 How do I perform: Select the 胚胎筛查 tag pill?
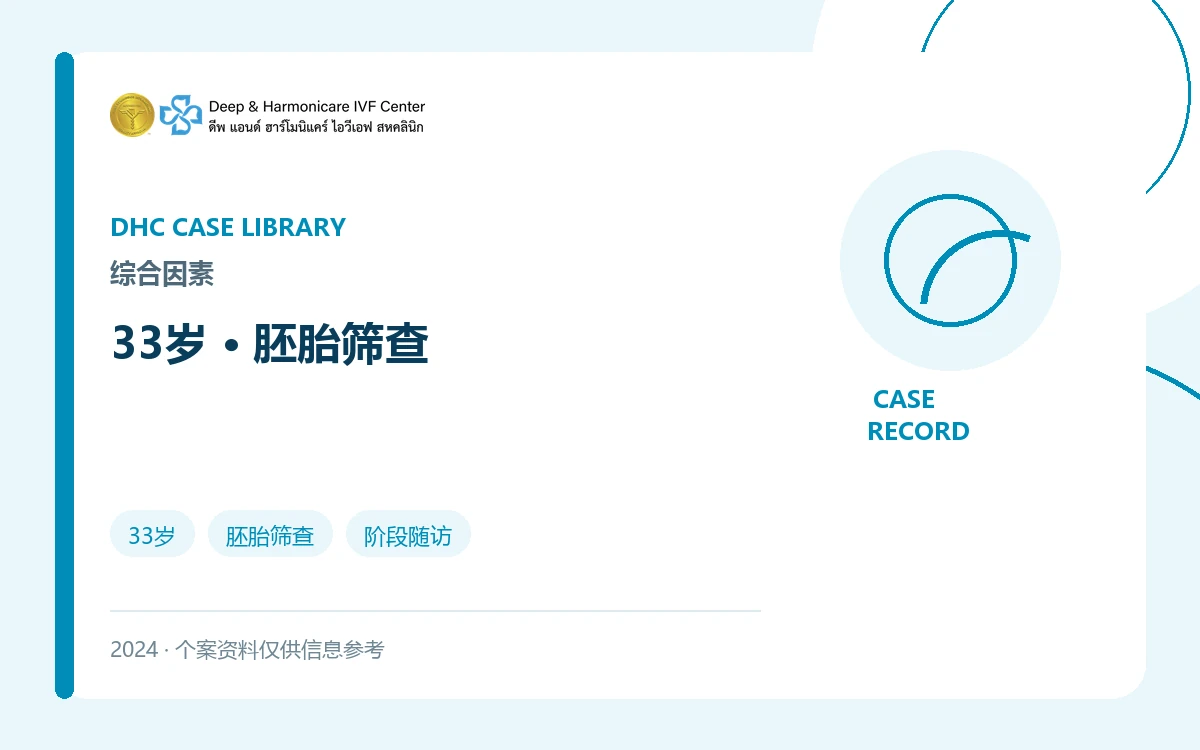(270, 536)
